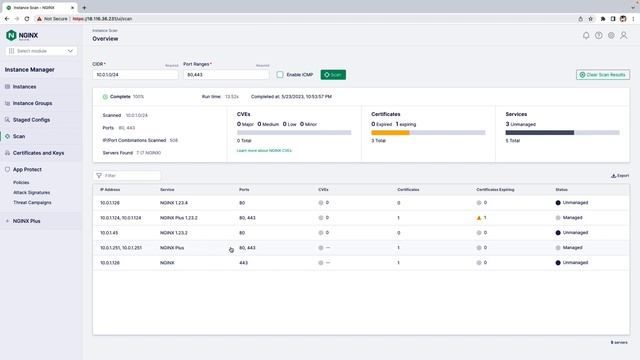Click the Filter input field
The image size is (640, 360).
coord(127,176)
